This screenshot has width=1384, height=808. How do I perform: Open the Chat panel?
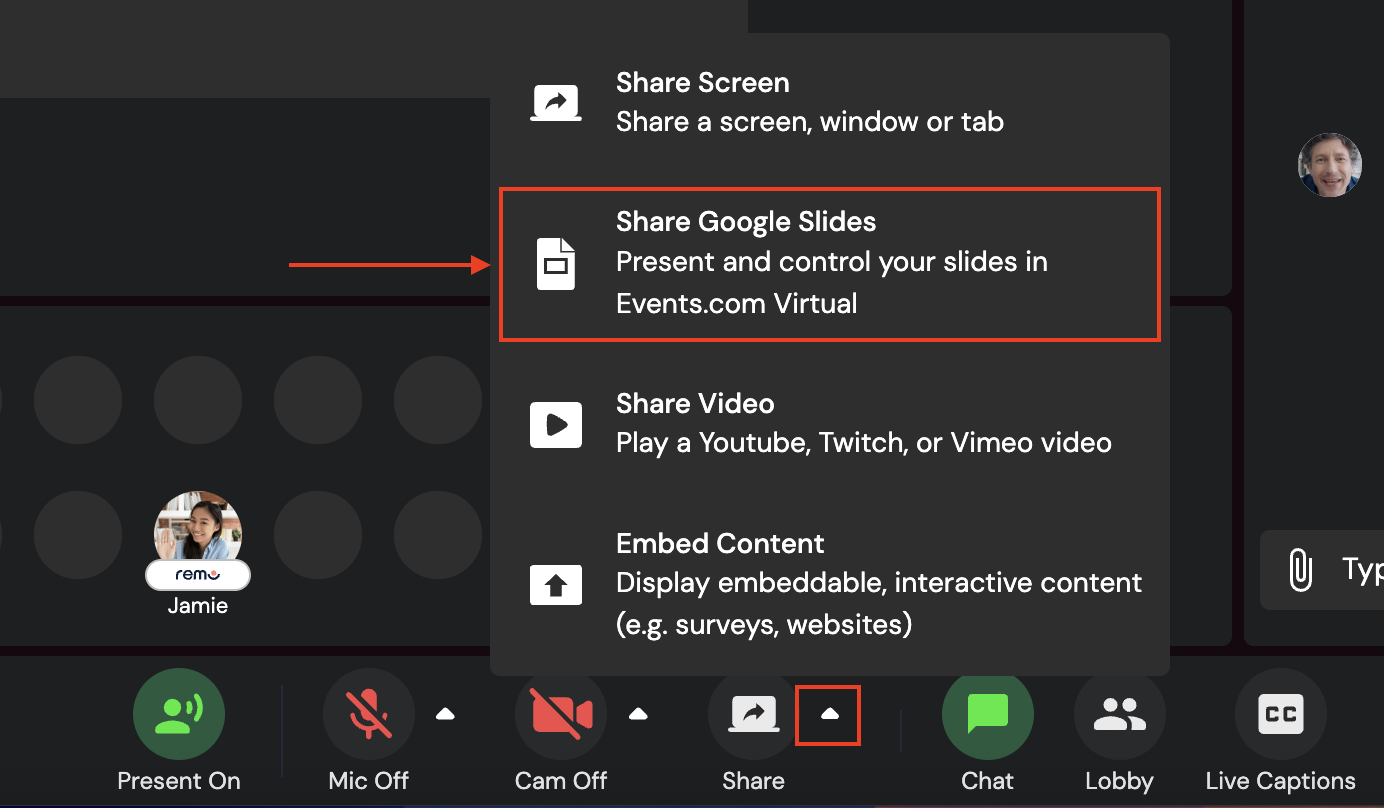988,714
